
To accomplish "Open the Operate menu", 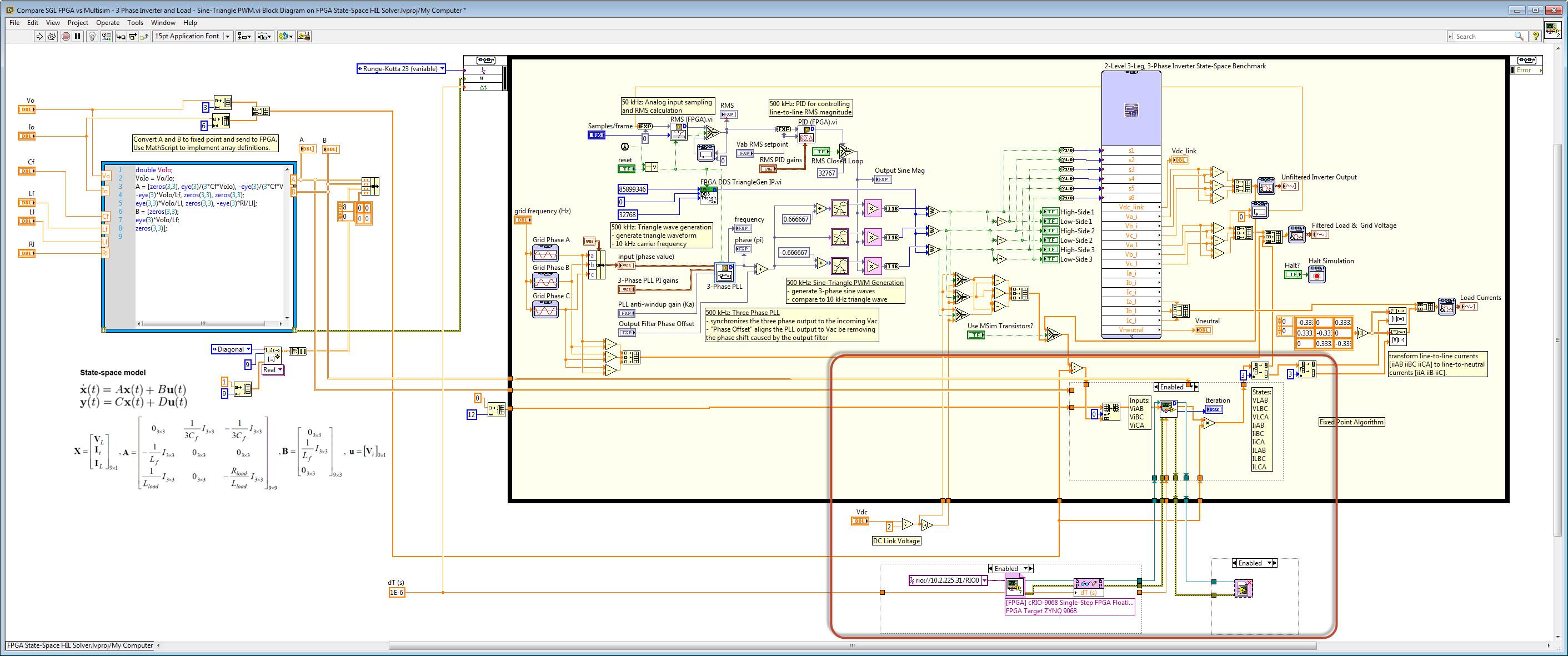I will point(108,23).
